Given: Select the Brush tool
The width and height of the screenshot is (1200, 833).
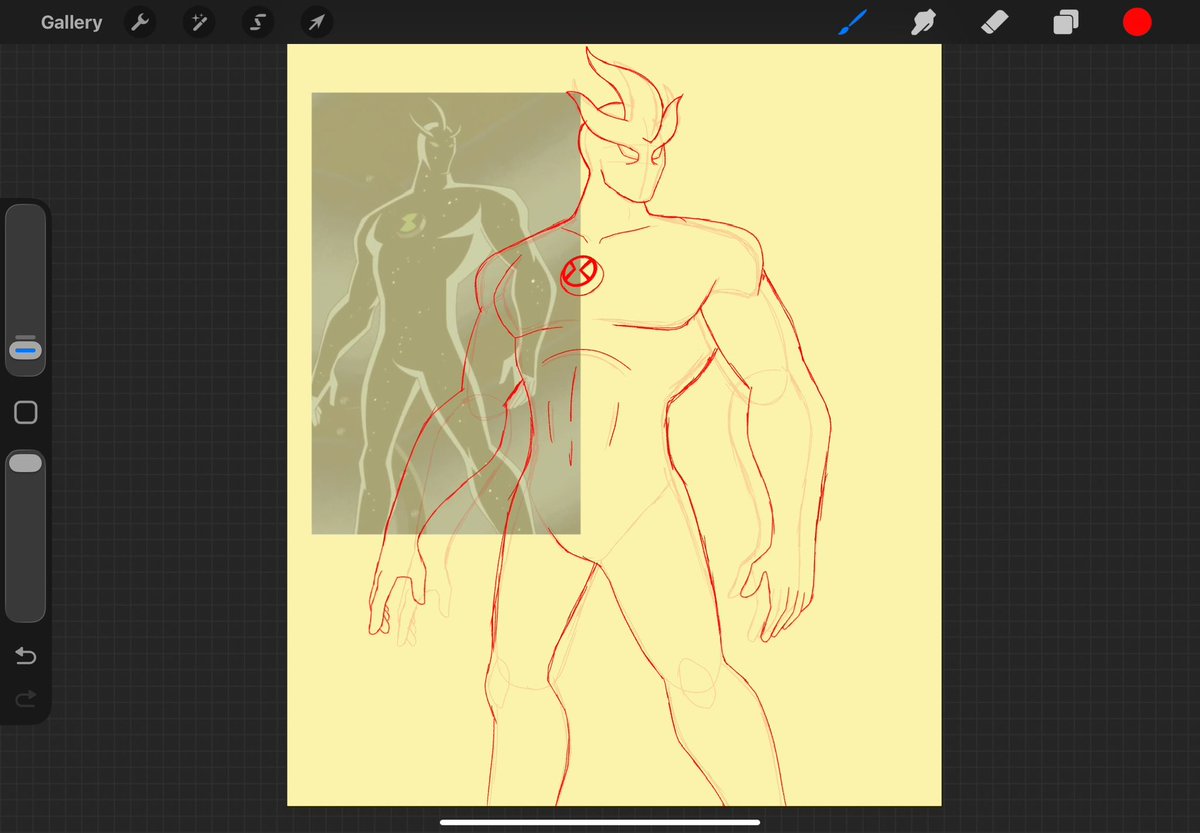Looking at the screenshot, I should [853, 22].
